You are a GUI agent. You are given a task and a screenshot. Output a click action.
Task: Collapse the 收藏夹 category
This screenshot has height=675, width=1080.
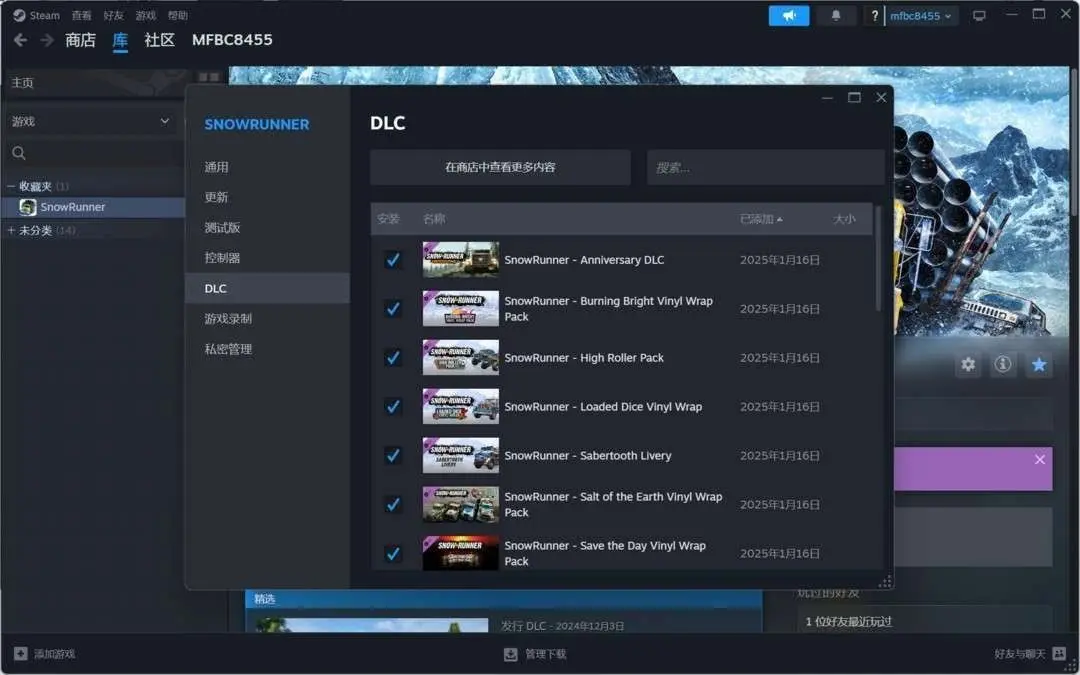(x=11, y=186)
